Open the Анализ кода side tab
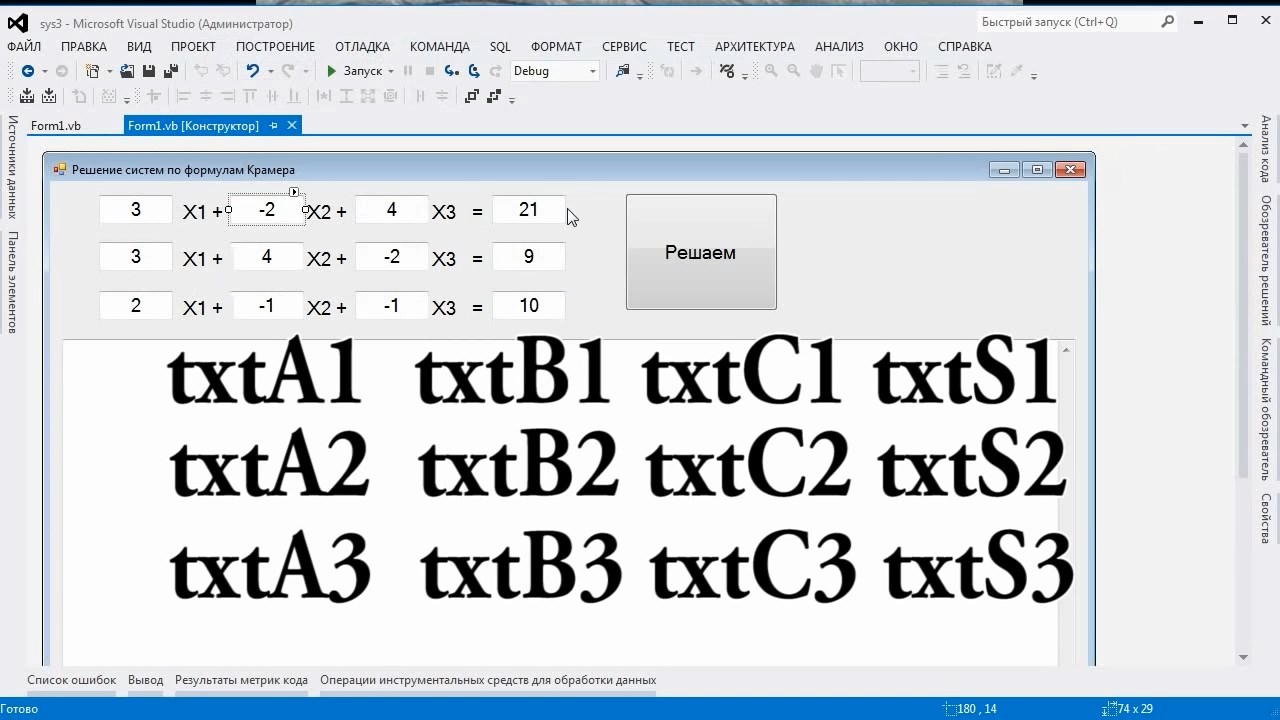Viewport: 1280px width, 720px height. click(x=1266, y=149)
